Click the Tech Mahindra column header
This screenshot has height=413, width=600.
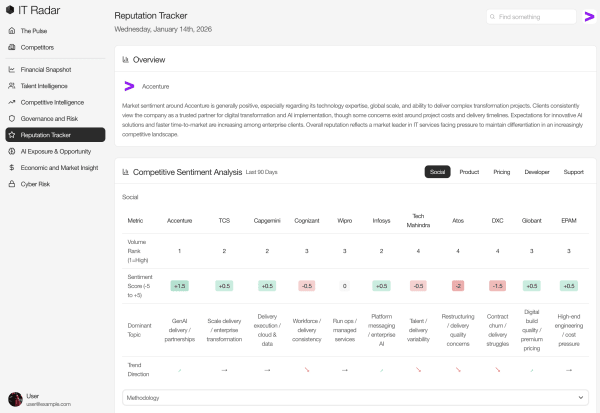[418, 220]
